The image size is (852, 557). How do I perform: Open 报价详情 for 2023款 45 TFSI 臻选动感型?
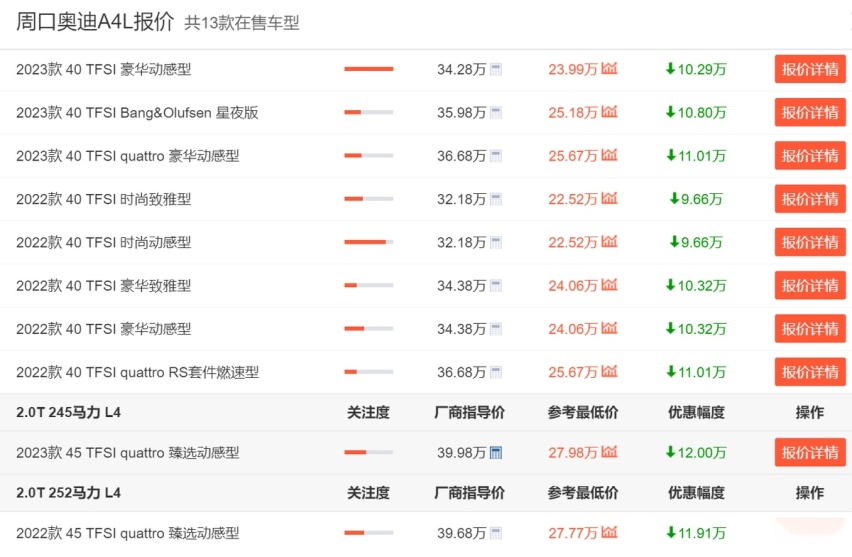pos(810,452)
